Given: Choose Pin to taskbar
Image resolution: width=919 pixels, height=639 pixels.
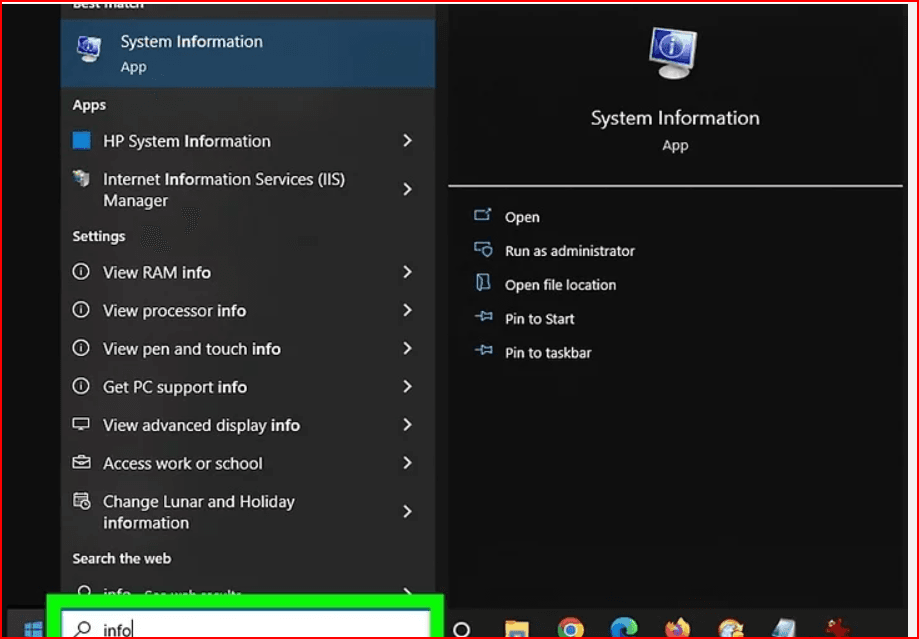Looking at the screenshot, I should [547, 353].
